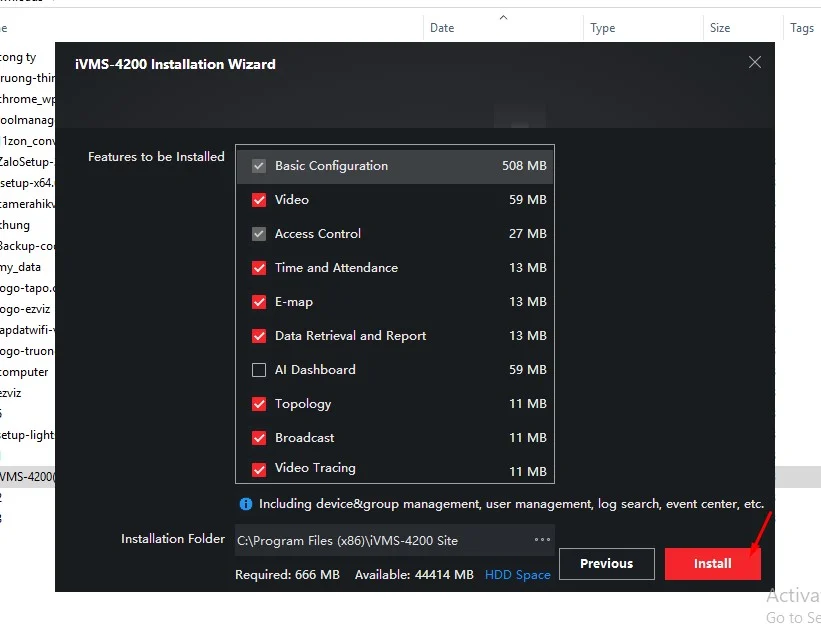This screenshot has height=629, width=821.
Task: Enable the AI Dashboard feature
Action: coord(259,370)
